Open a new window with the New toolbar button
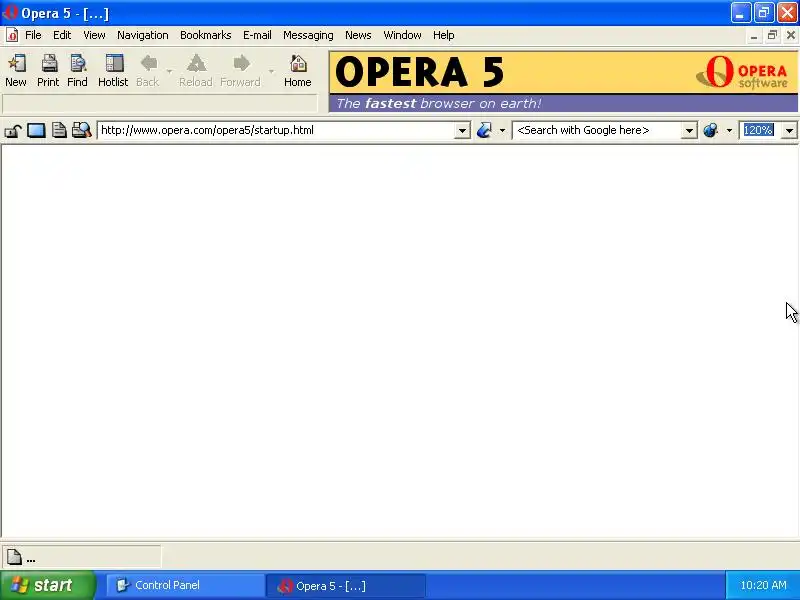 pos(16,70)
